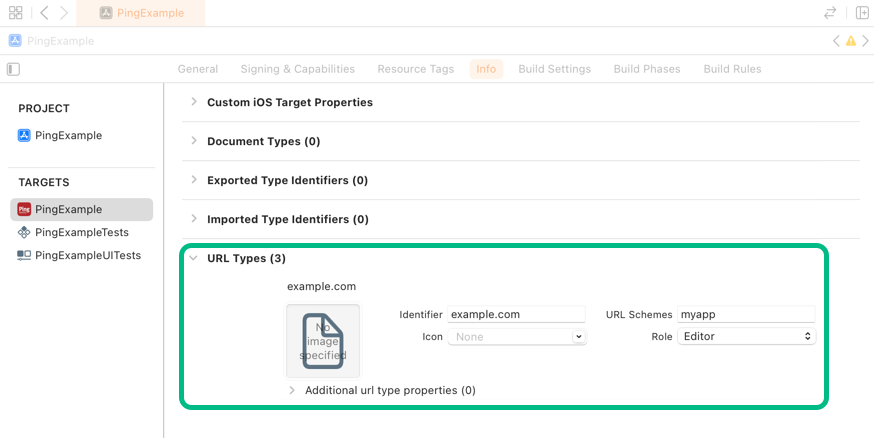Click the related items grid icon
Image resolution: width=874 pixels, height=438 pixels.
pos(16,13)
